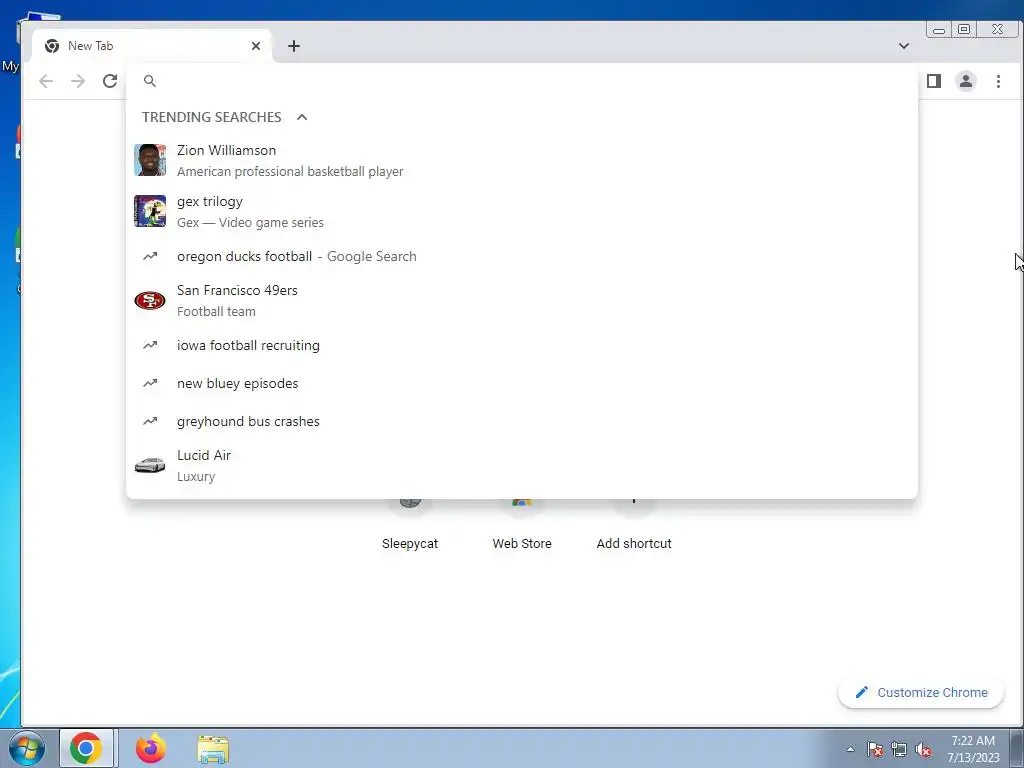Toggle the side panel icon
This screenshot has height=768, width=1024.
[934, 81]
